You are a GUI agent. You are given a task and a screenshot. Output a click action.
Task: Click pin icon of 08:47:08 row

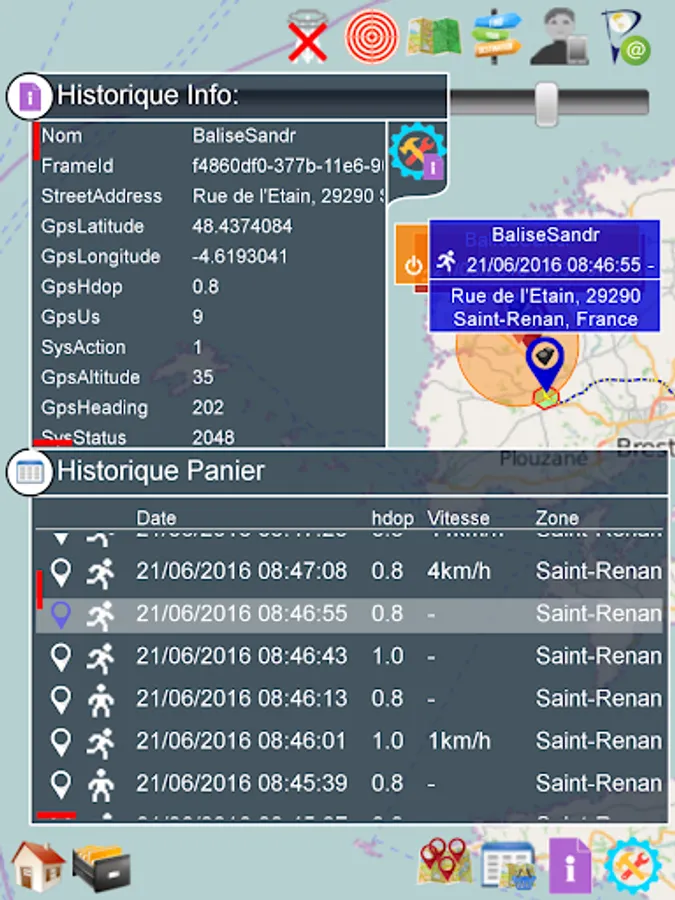[61, 573]
